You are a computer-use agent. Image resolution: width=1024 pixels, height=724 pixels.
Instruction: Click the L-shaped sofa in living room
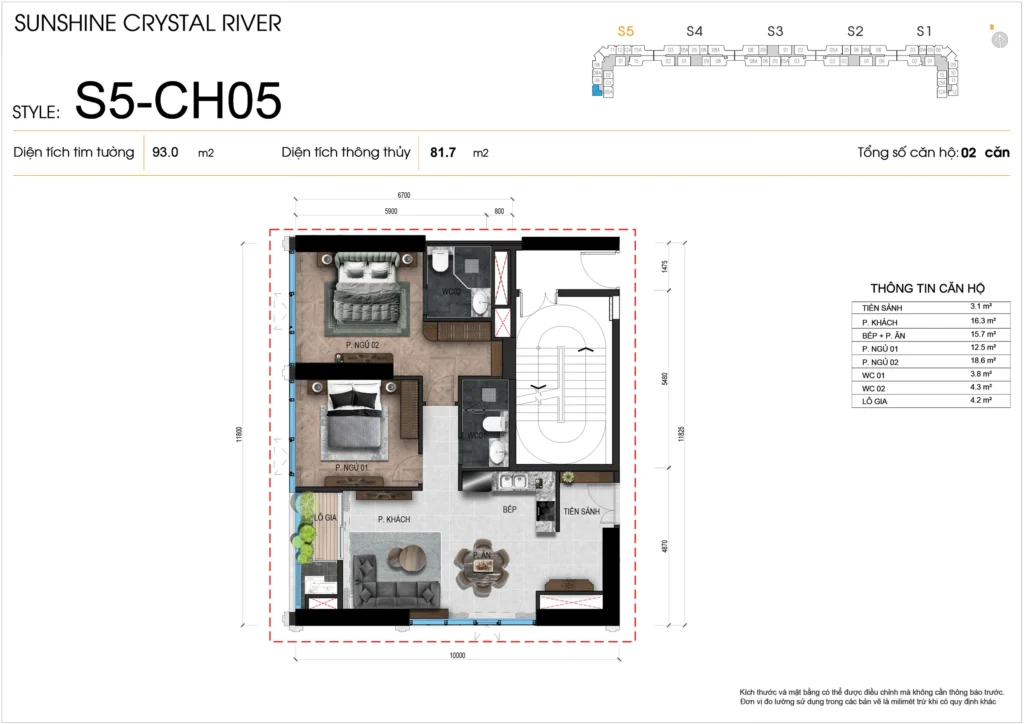click(391, 577)
